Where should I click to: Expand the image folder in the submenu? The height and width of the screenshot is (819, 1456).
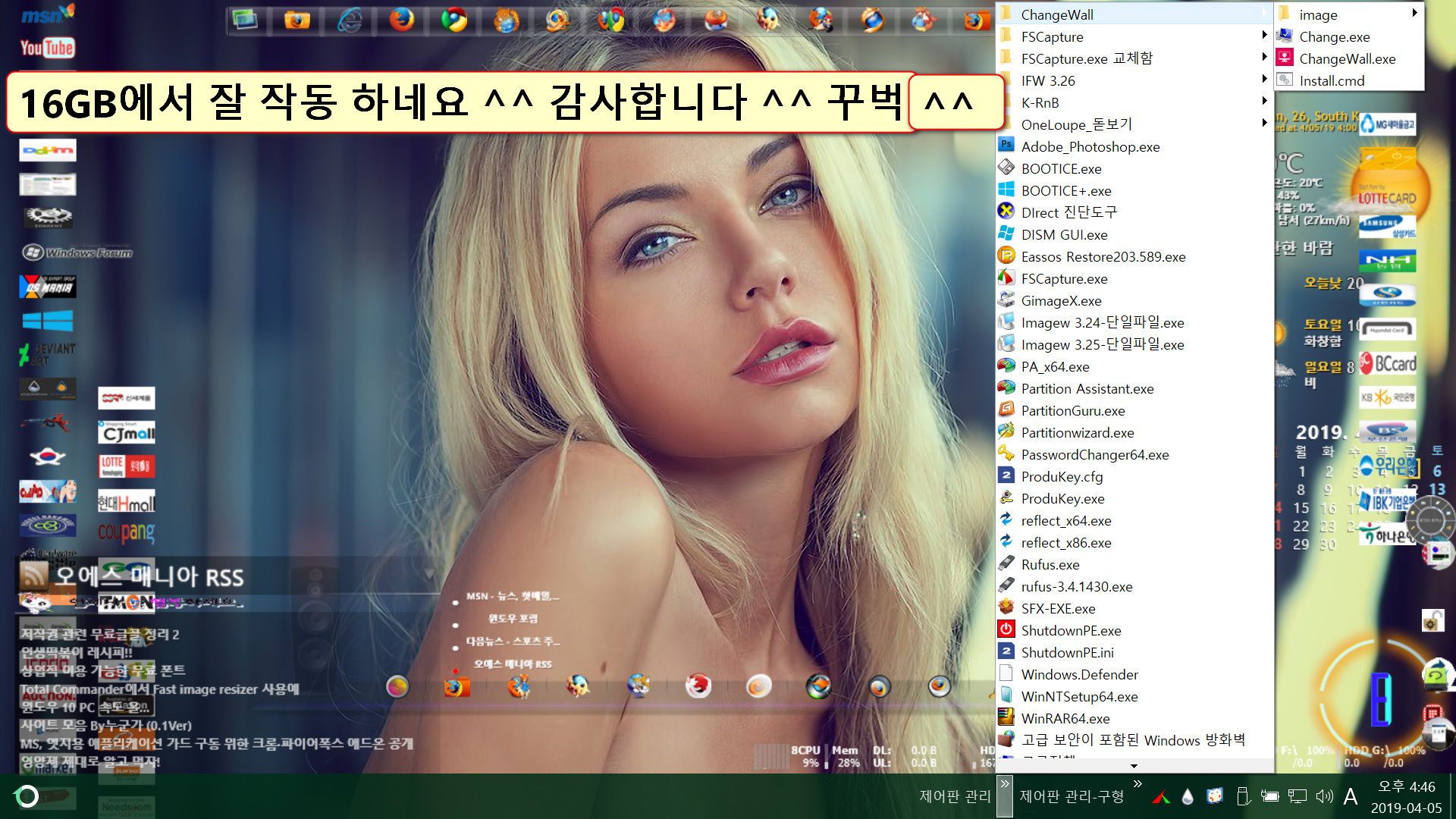(x=1348, y=14)
